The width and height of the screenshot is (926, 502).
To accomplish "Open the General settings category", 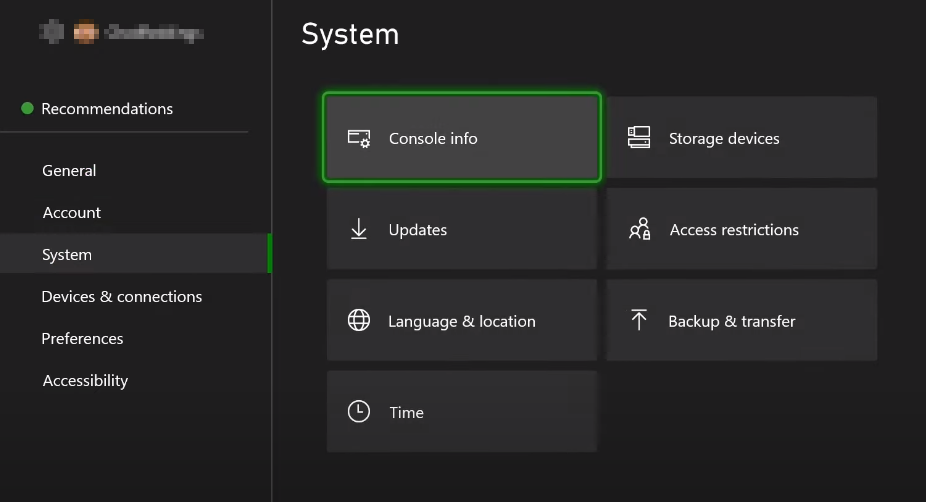I will [x=69, y=171].
